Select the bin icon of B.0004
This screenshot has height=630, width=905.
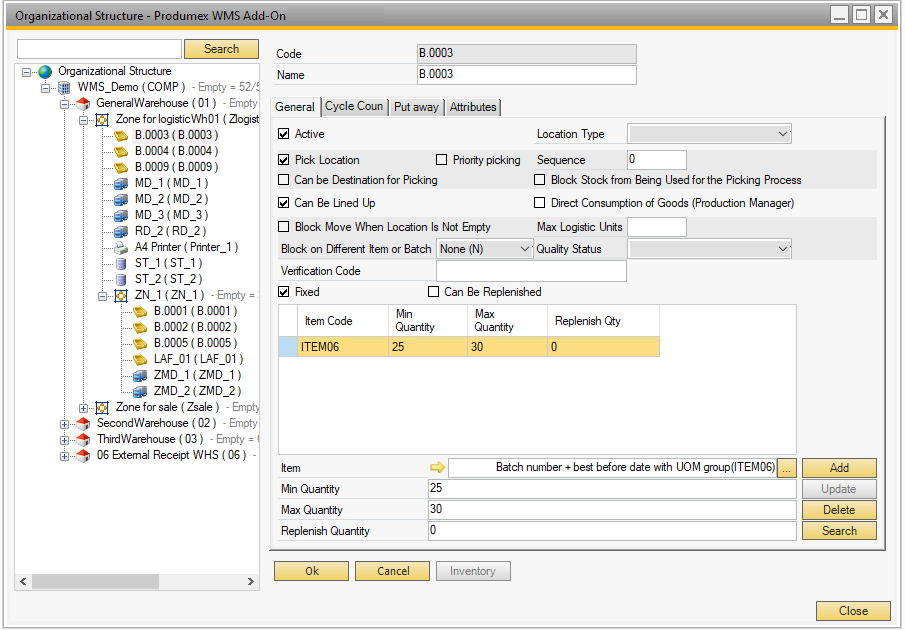tap(121, 151)
